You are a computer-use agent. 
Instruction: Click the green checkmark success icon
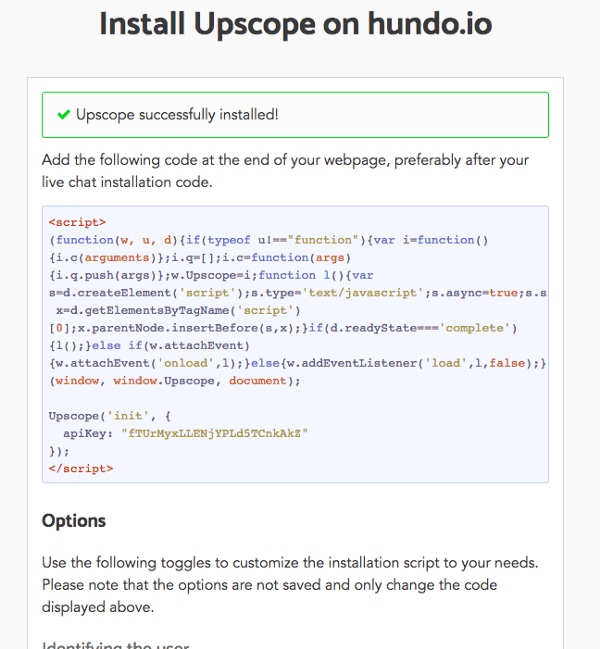(x=64, y=115)
